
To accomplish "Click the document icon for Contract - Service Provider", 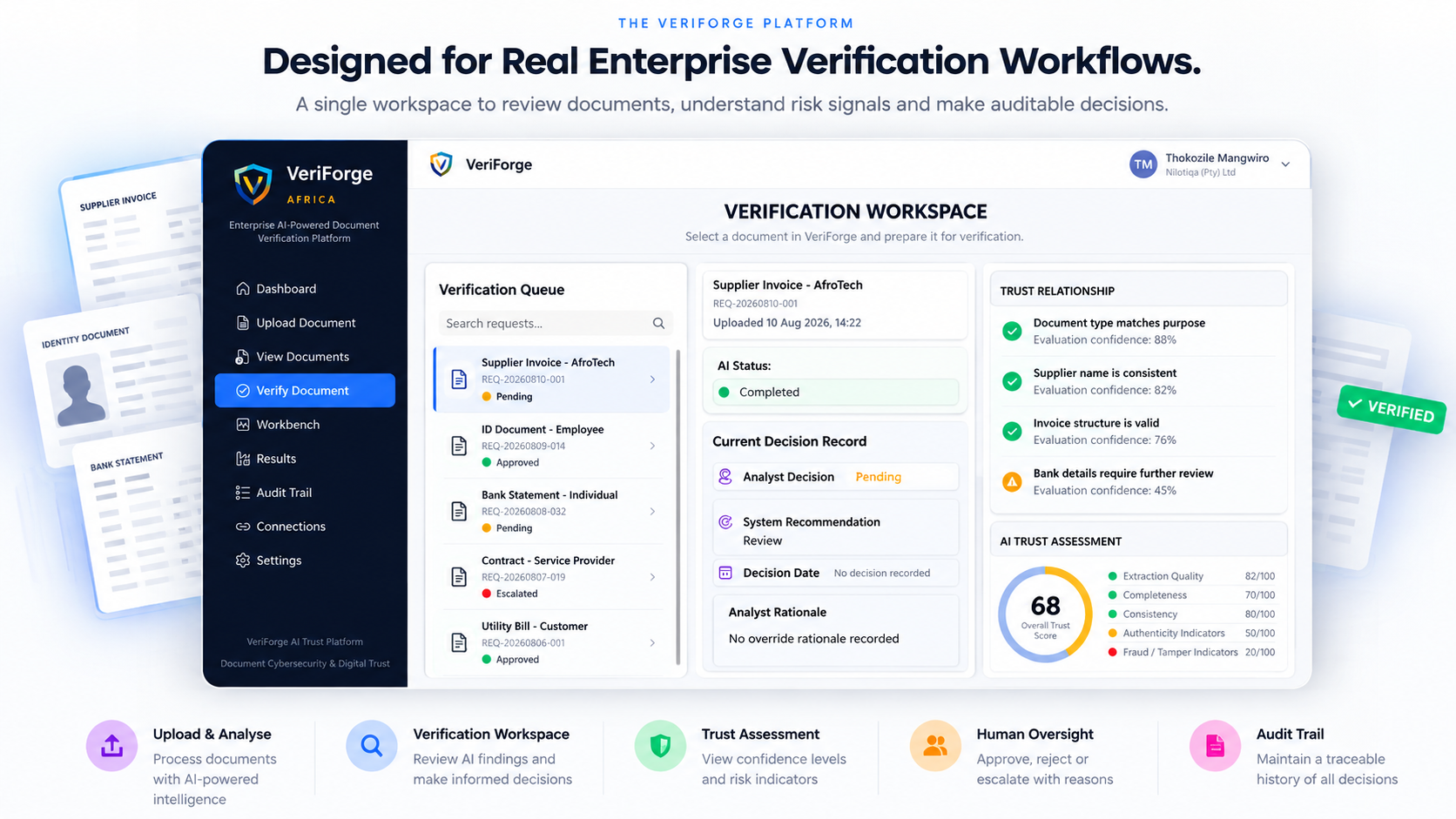I will [459, 577].
